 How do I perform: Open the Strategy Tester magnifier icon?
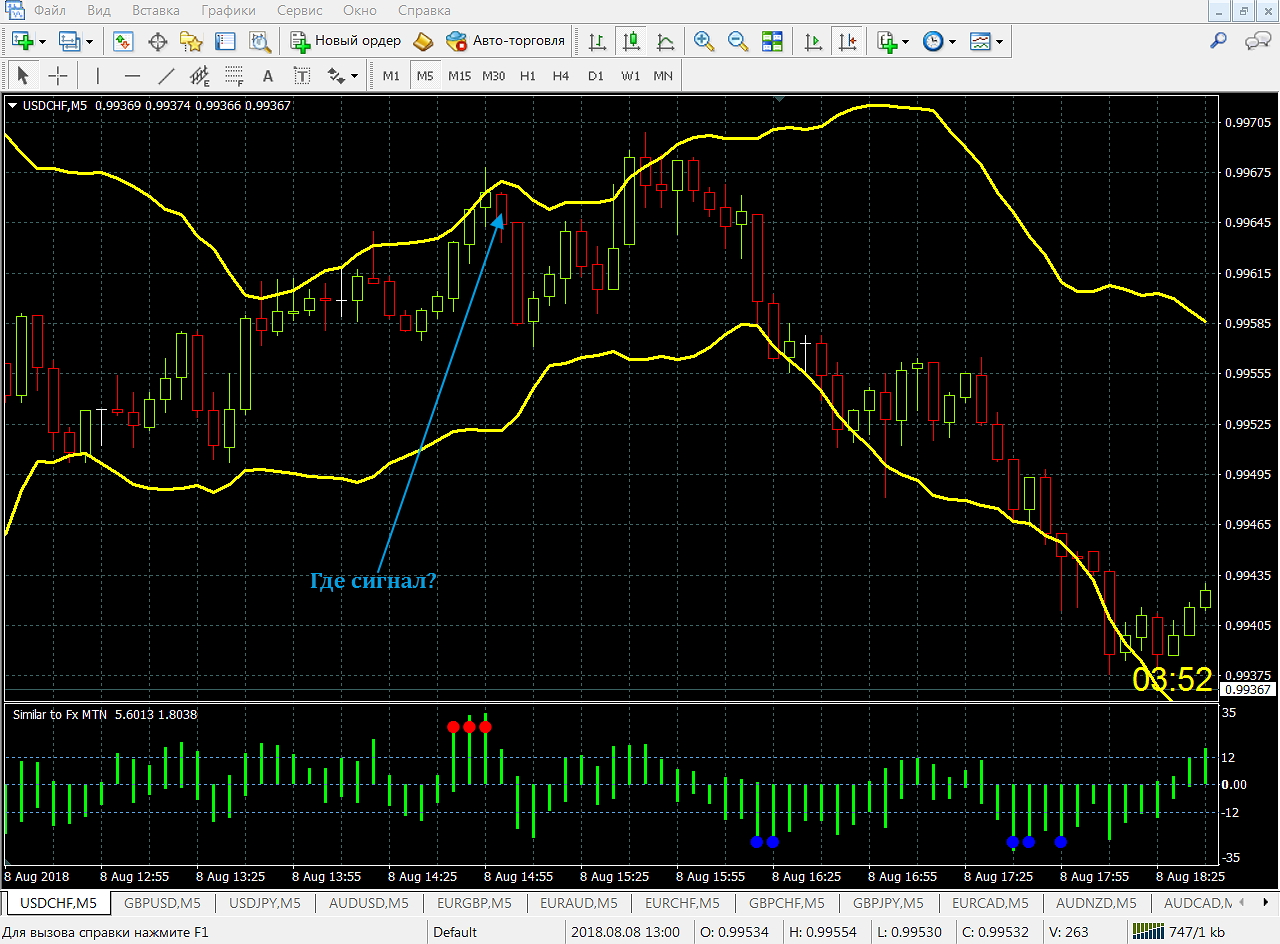click(260, 41)
